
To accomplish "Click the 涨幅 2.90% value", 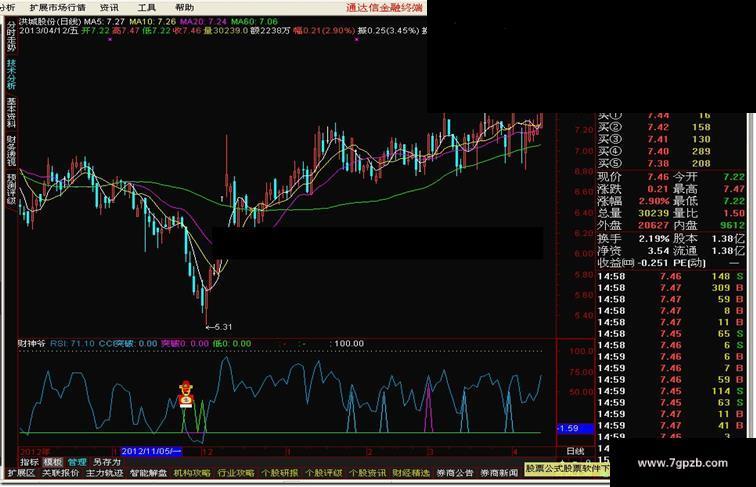I will pyautogui.click(x=654, y=201).
